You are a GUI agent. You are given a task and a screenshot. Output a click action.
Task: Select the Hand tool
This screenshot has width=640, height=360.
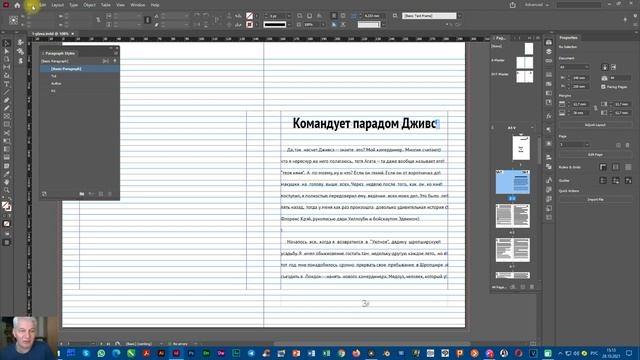pyautogui.click(x=7, y=182)
